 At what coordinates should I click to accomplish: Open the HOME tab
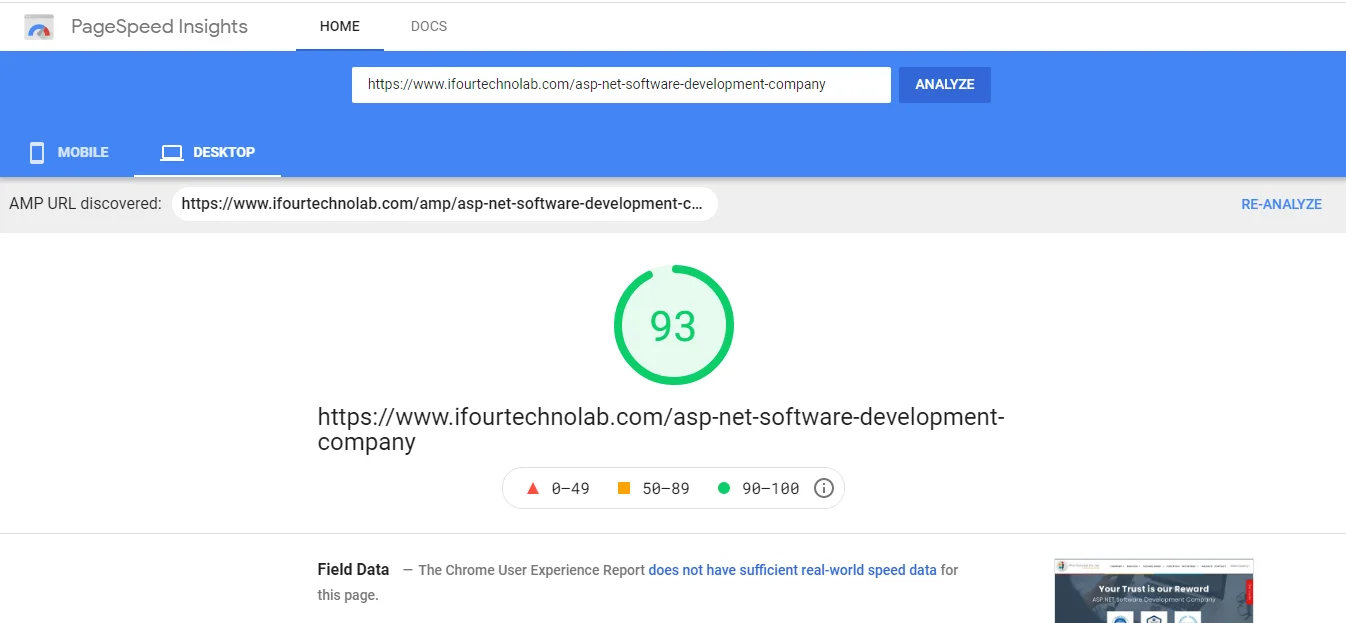340,26
